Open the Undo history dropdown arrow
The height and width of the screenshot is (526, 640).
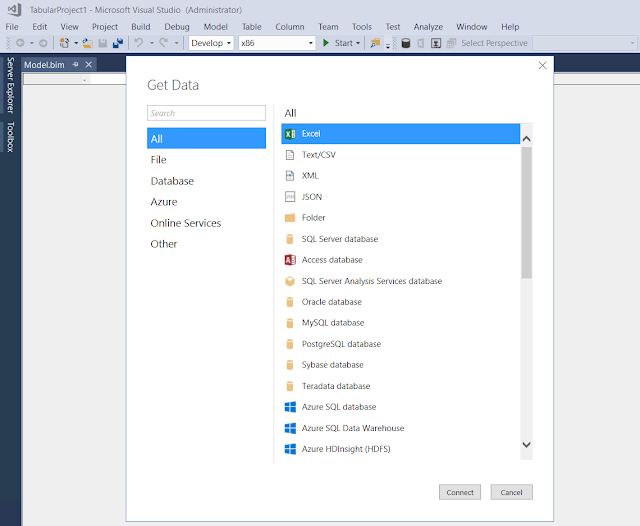tap(151, 43)
